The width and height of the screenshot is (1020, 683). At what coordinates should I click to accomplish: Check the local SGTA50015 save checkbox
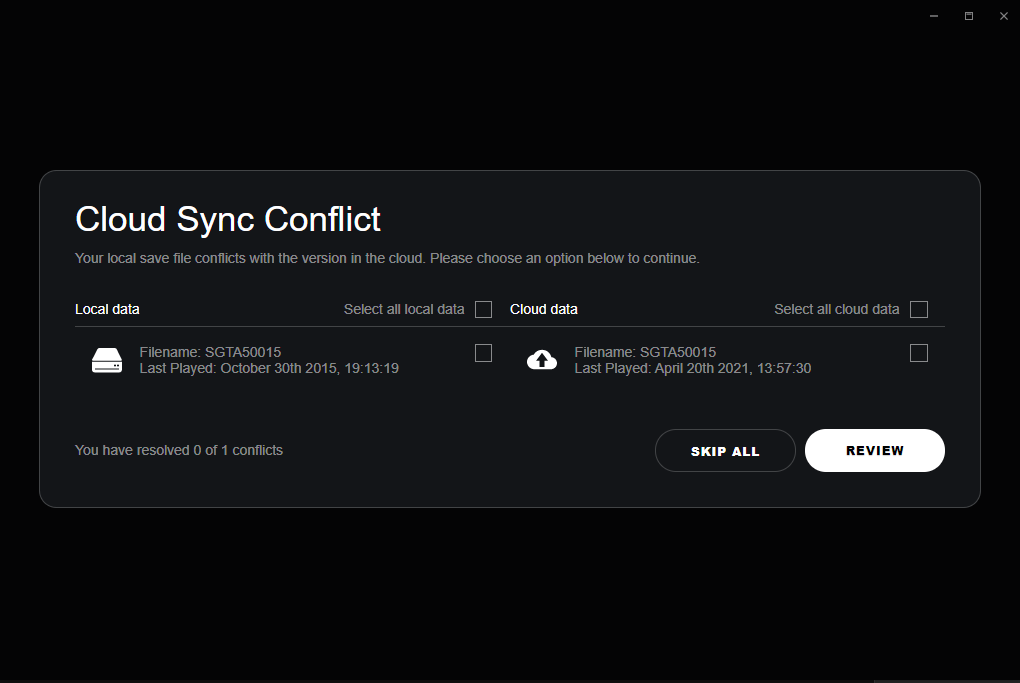483,353
